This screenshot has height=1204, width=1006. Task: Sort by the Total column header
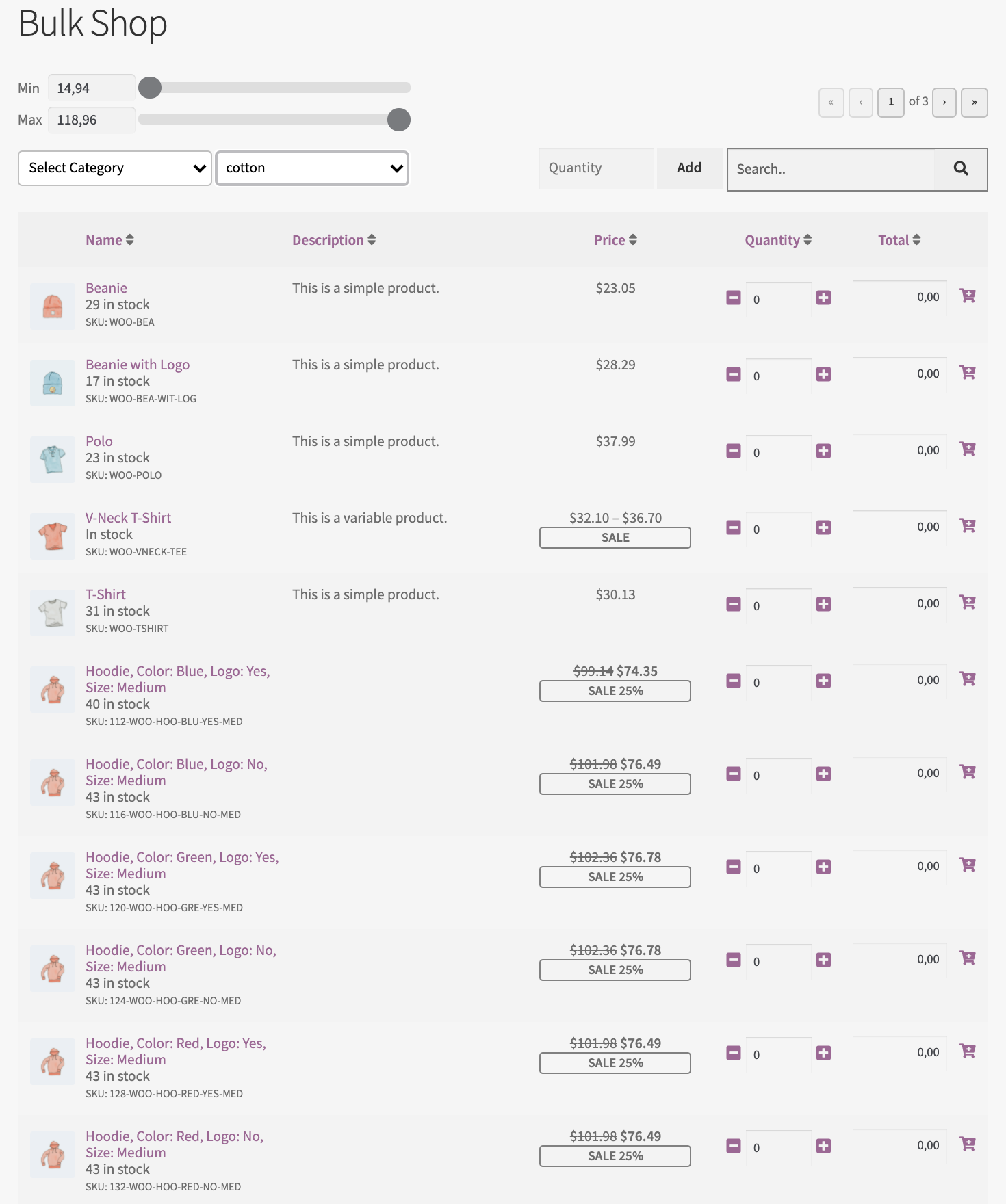[x=899, y=240]
